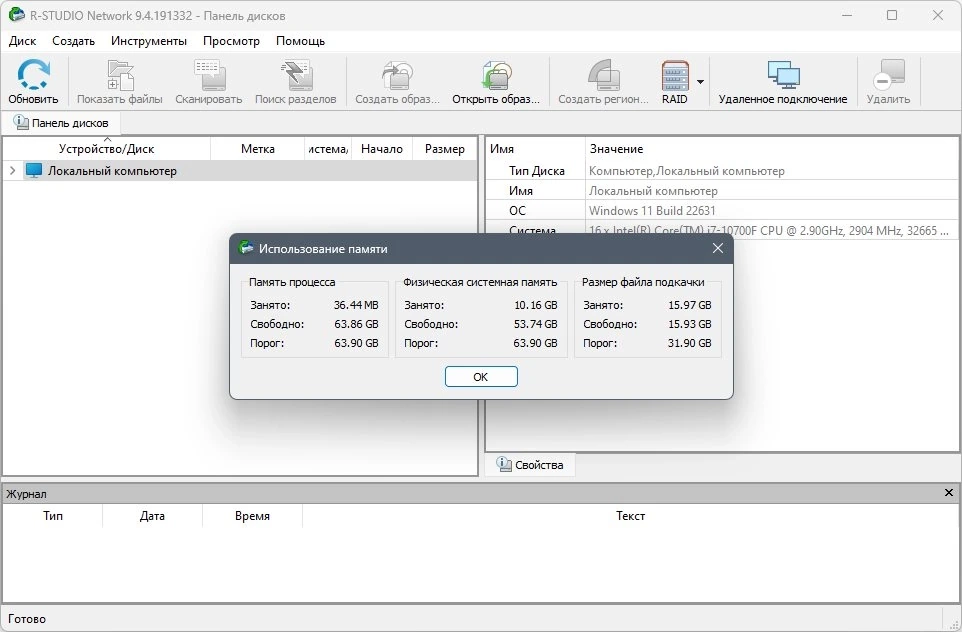Click the Метка column header
The width and height of the screenshot is (962, 632).
click(258, 148)
